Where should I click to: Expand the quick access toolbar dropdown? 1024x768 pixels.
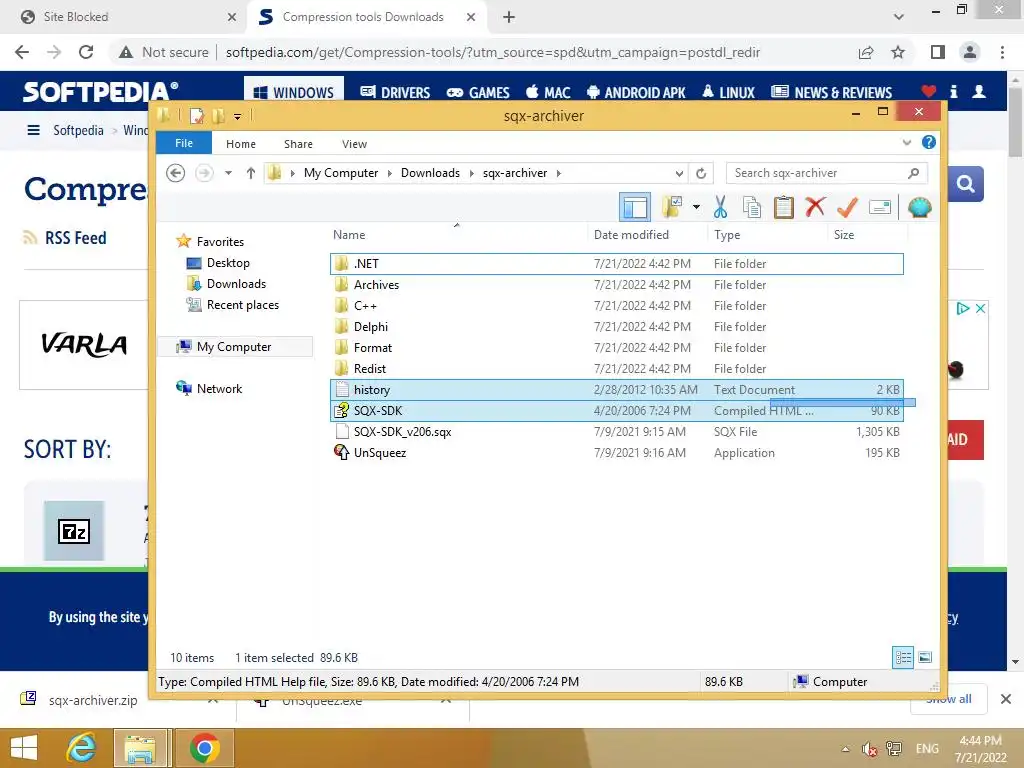(x=237, y=117)
